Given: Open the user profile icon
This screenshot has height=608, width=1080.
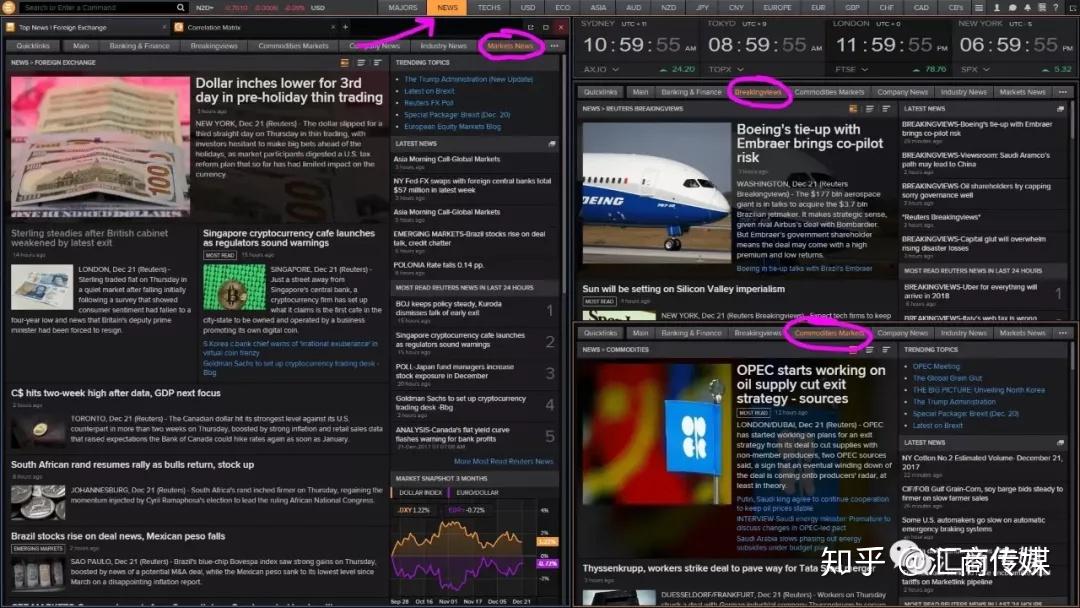Looking at the screenshot, I should coord(996,8).
